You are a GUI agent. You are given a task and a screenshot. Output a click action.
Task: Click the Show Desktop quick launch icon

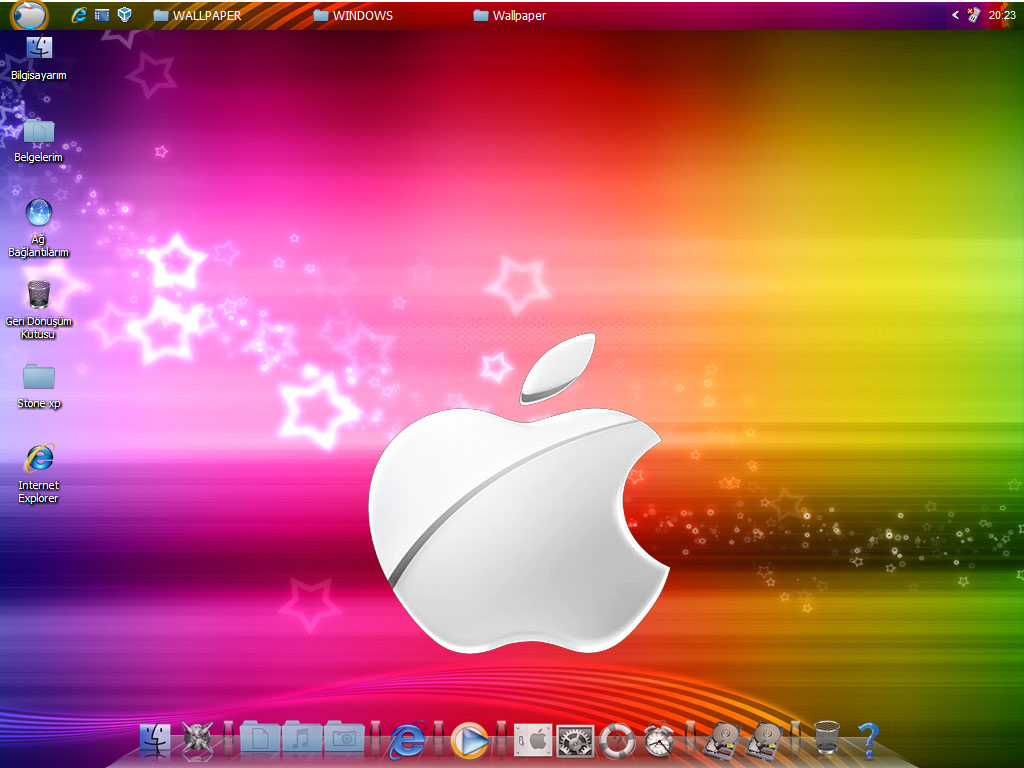(x=102, y=14)
